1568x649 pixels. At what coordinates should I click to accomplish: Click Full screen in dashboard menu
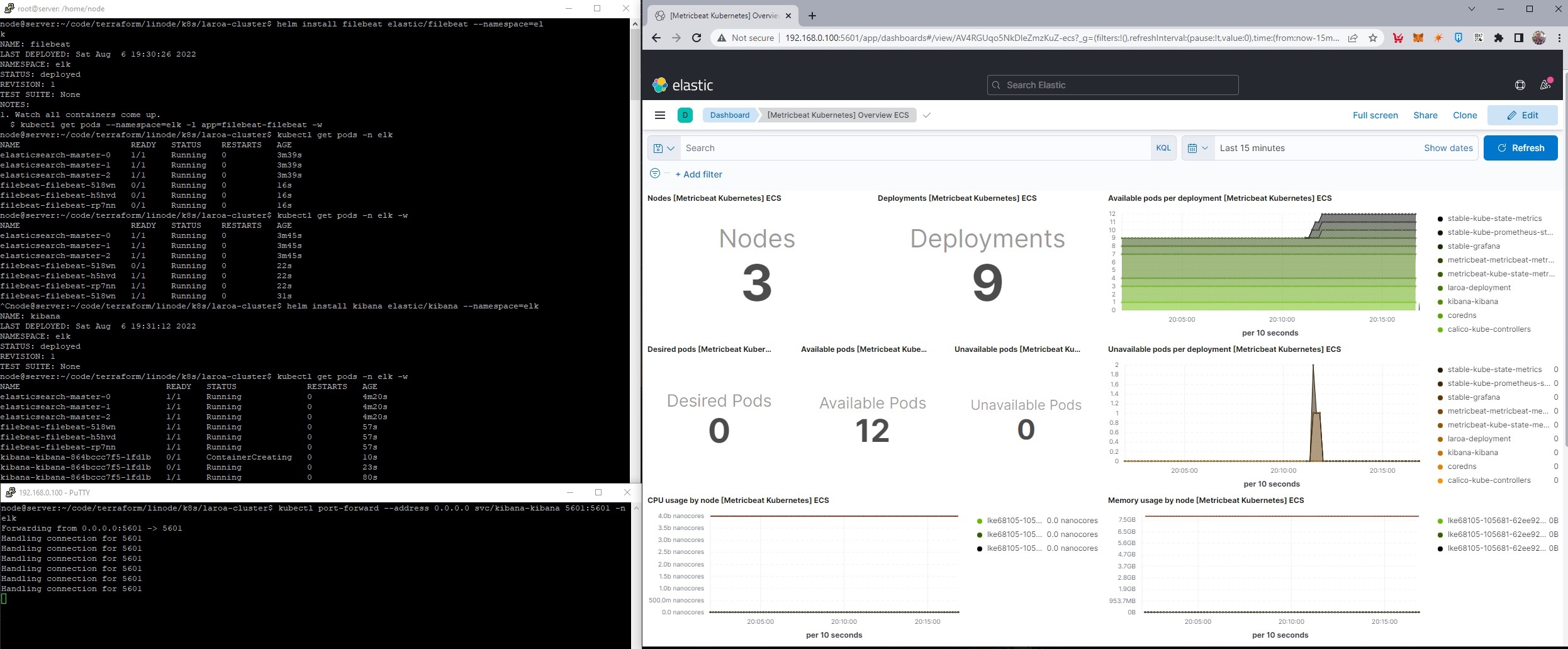(1375, 115)
